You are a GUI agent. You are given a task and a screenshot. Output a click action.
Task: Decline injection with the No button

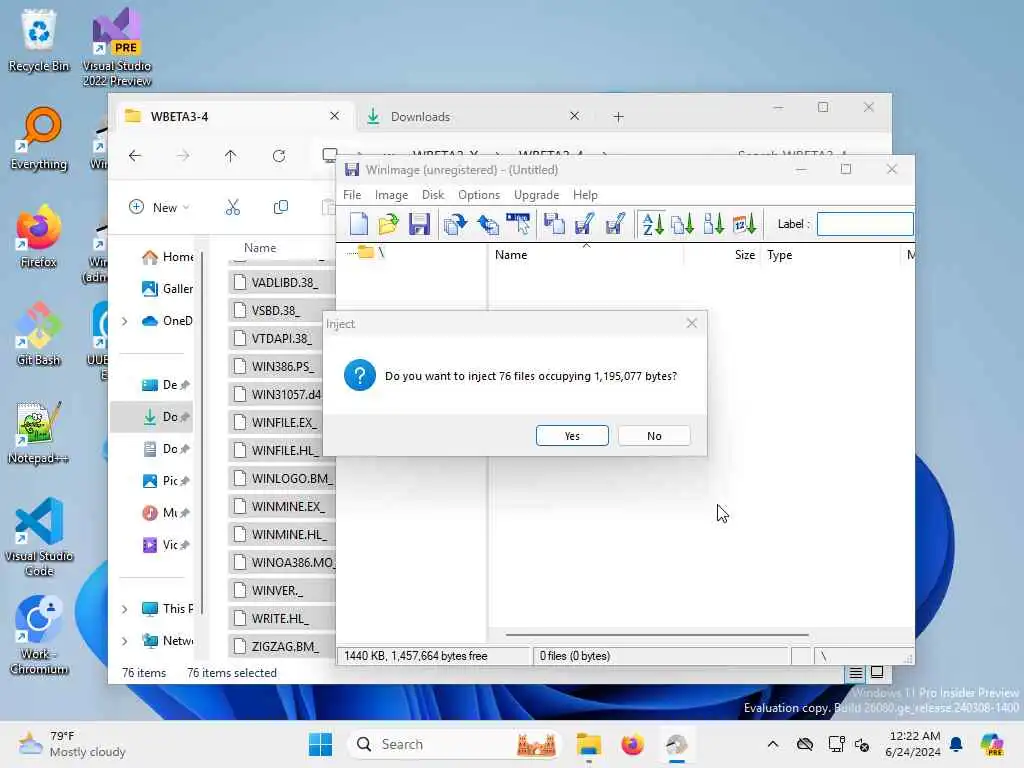coord(654,436)
